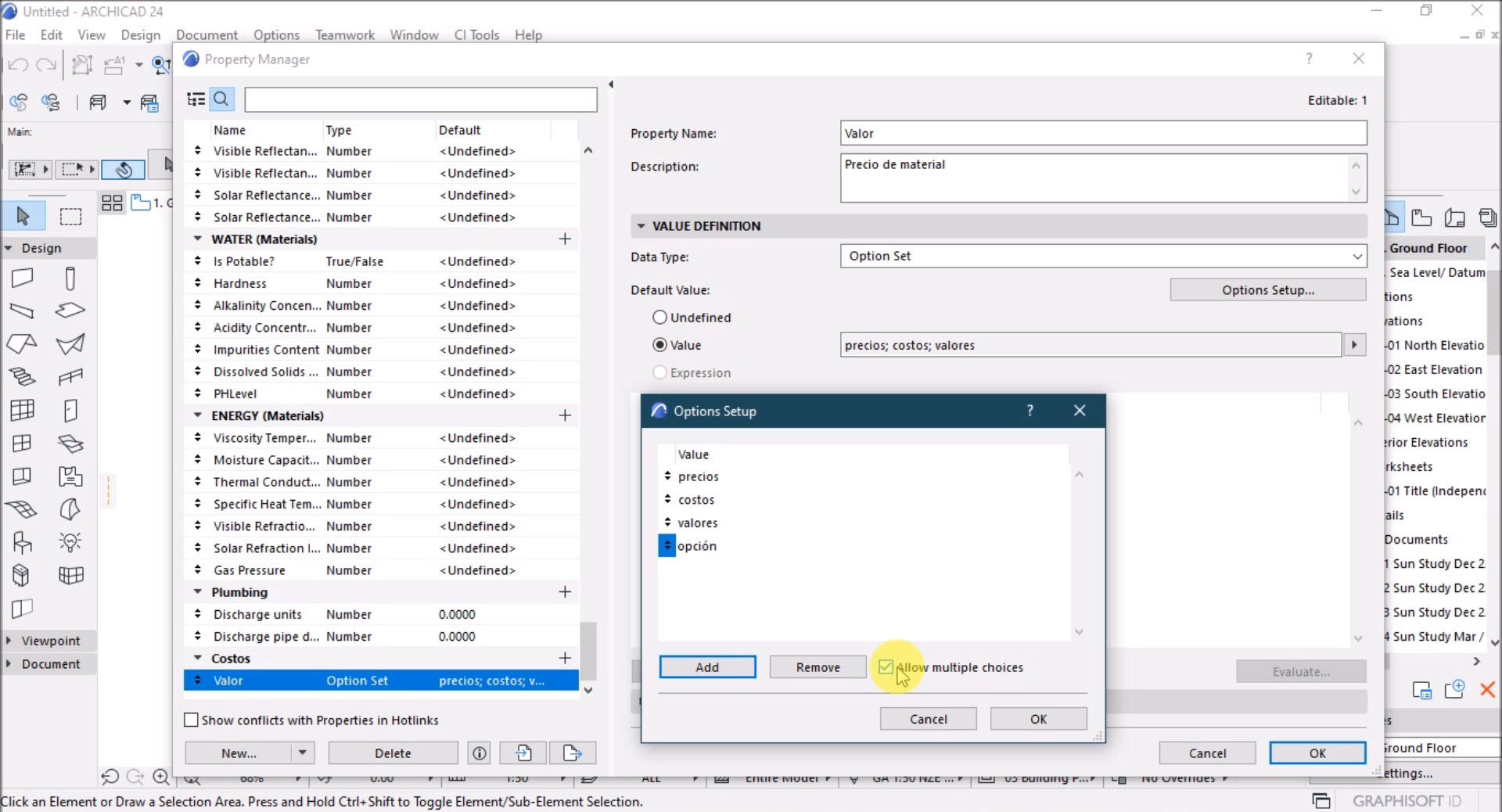Viewport: 1502px width, 812px height.
Task: Enable Show conflicts with Properties in Hotlinks
Action: [191, 720]
